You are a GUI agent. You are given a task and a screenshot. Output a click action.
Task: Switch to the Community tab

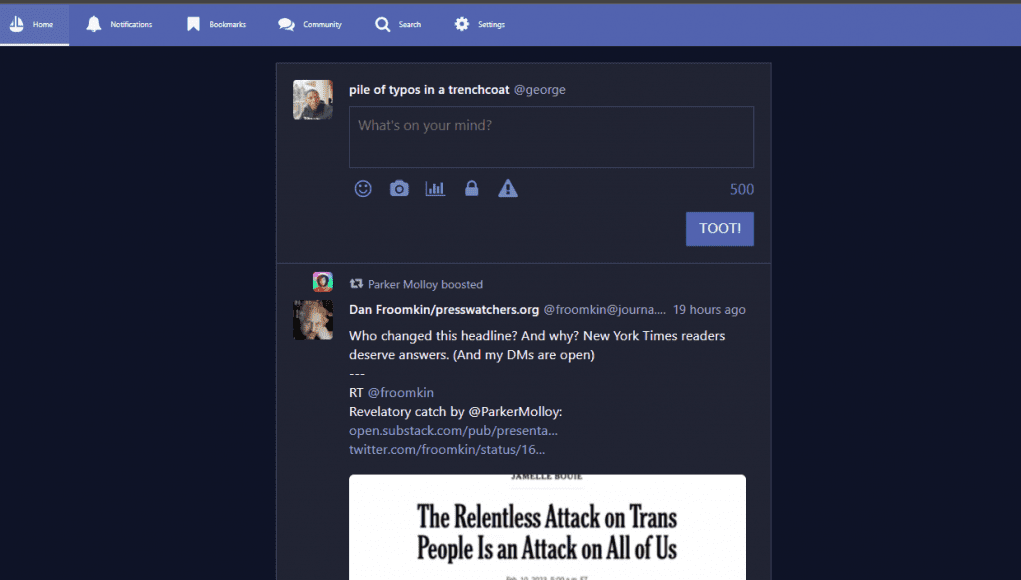pos(310,25)
